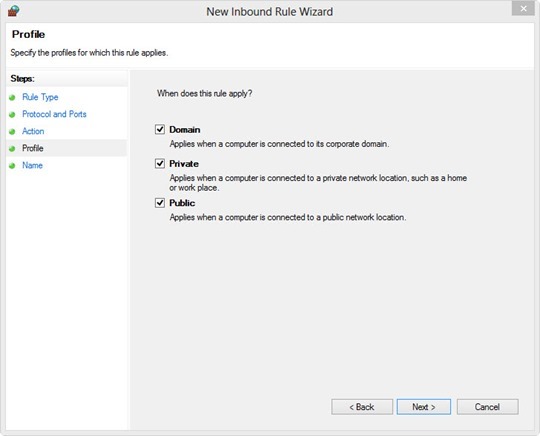Uncheck the Private profile checkbox
This screenshot has height=436, width=540.
pos(160,163)
